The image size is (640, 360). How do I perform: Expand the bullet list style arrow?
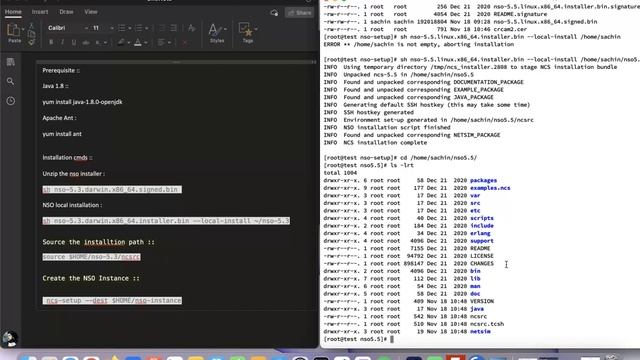129,28
